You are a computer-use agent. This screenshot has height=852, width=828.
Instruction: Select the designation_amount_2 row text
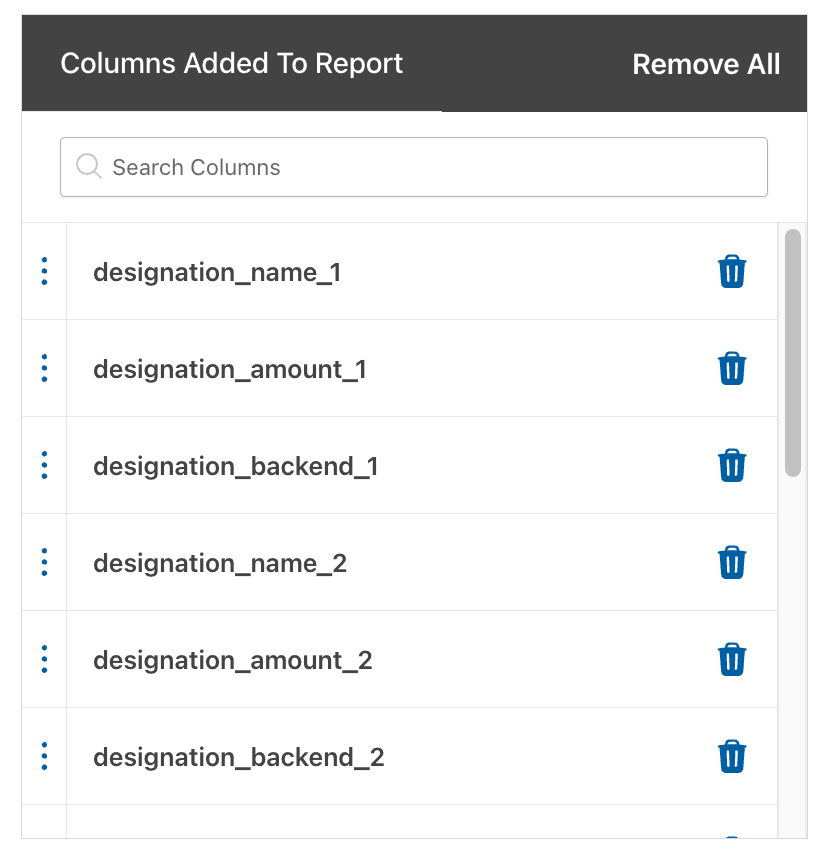[x=233, y=660]
